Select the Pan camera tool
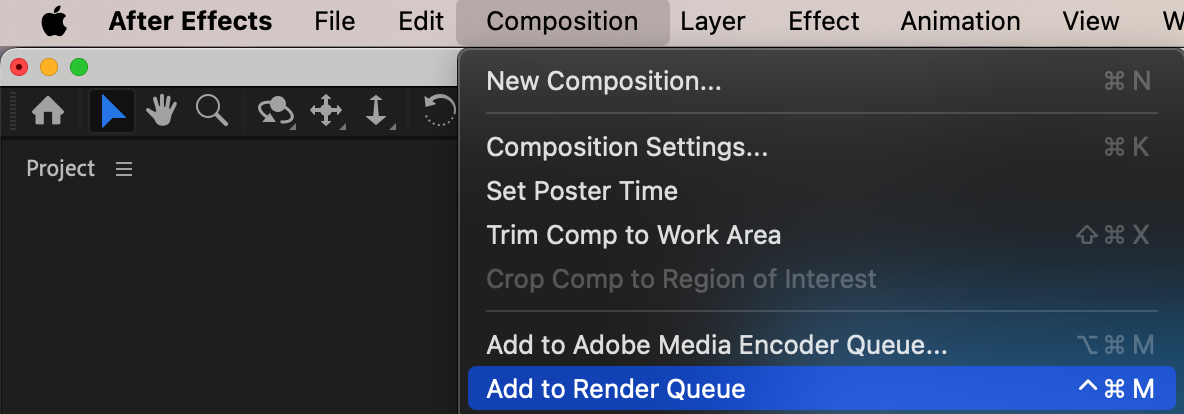1184x414 pixels. tap(326, 111)
